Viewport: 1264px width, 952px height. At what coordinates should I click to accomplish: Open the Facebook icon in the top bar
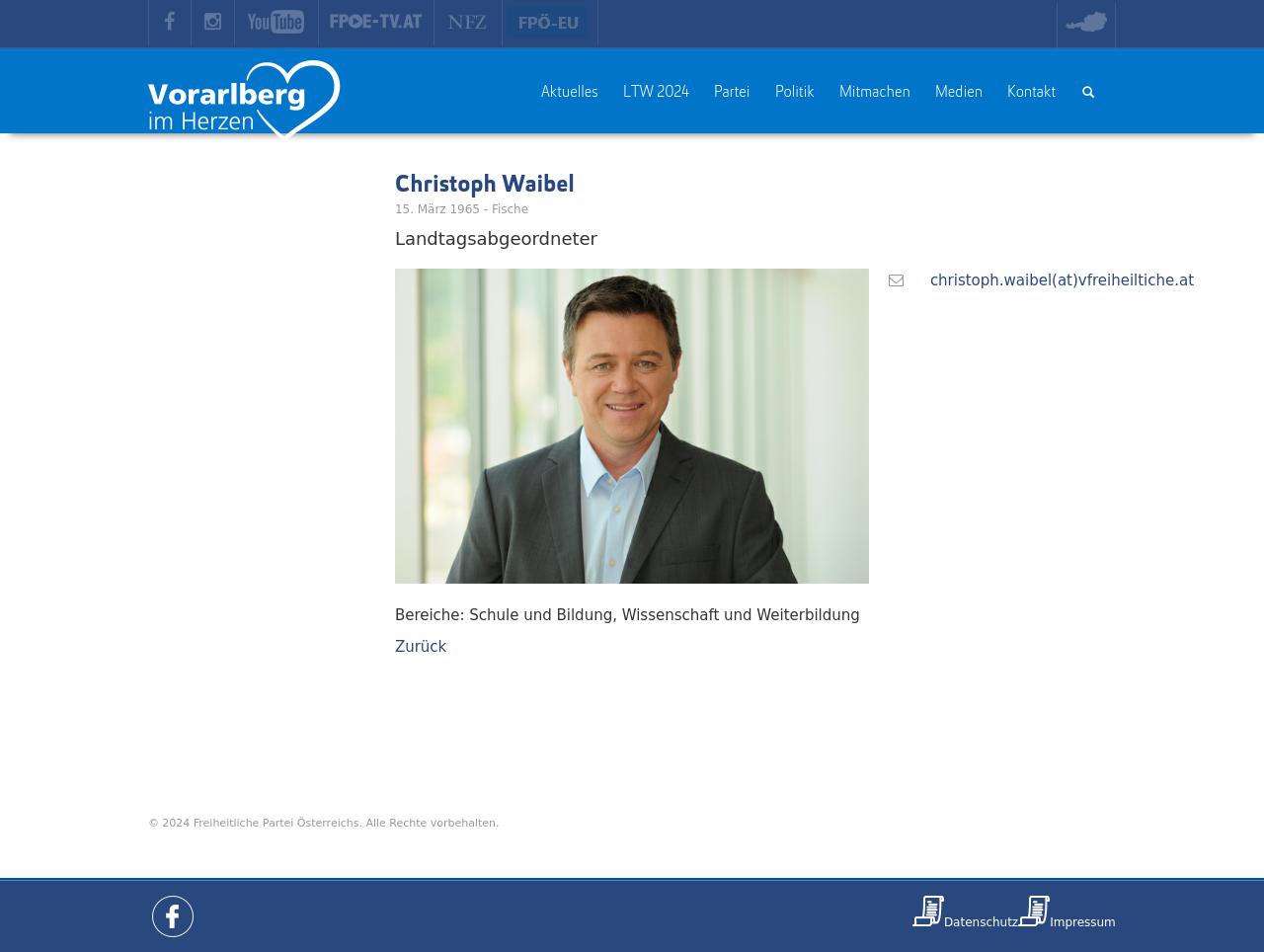coord(170,22)
